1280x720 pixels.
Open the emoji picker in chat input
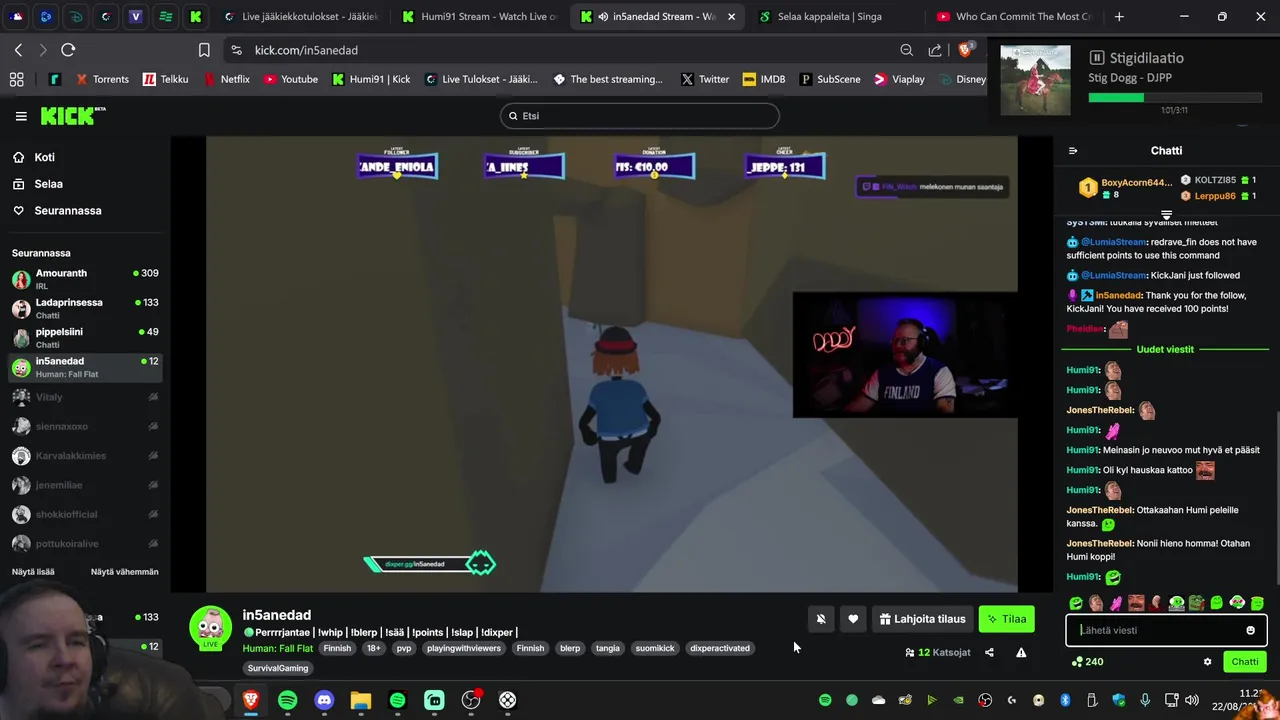pos(1250,630)
